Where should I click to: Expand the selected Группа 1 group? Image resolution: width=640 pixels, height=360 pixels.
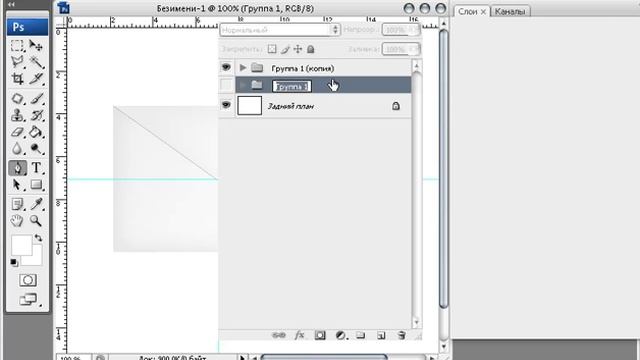(243, 85)
